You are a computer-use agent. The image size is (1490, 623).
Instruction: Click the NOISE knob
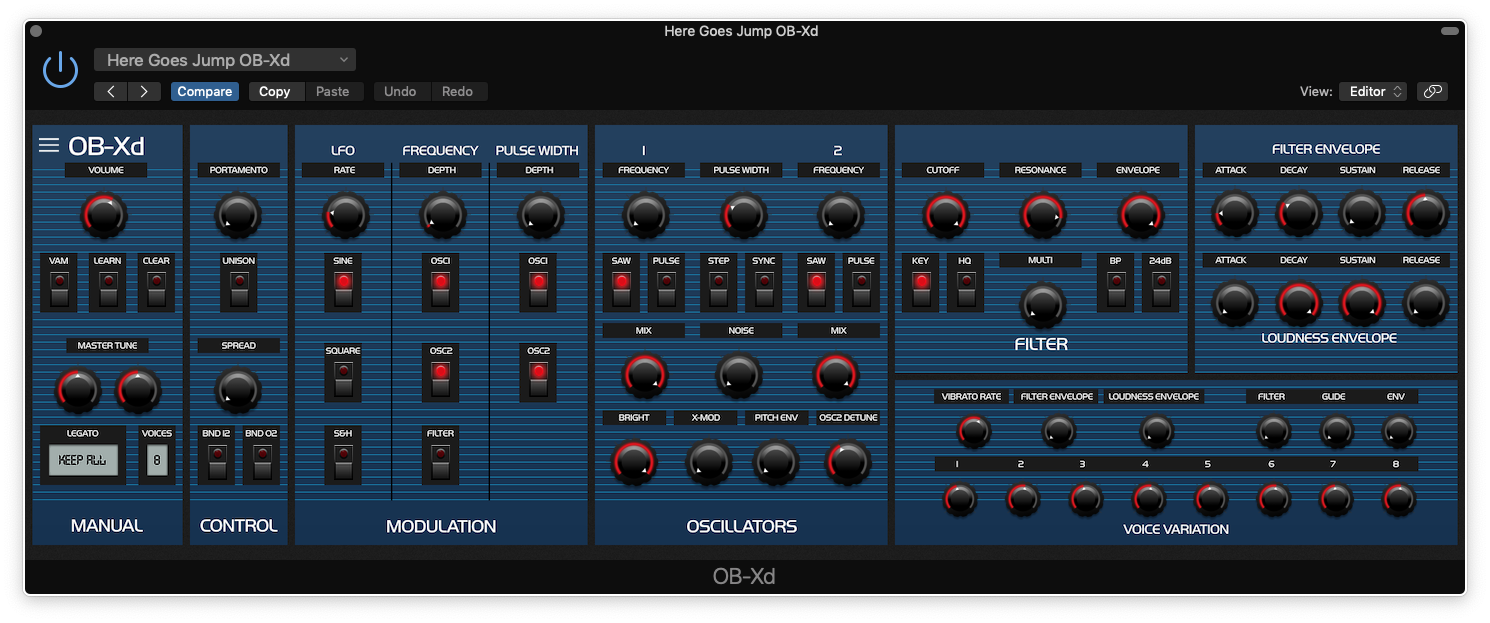pos(739,375)
